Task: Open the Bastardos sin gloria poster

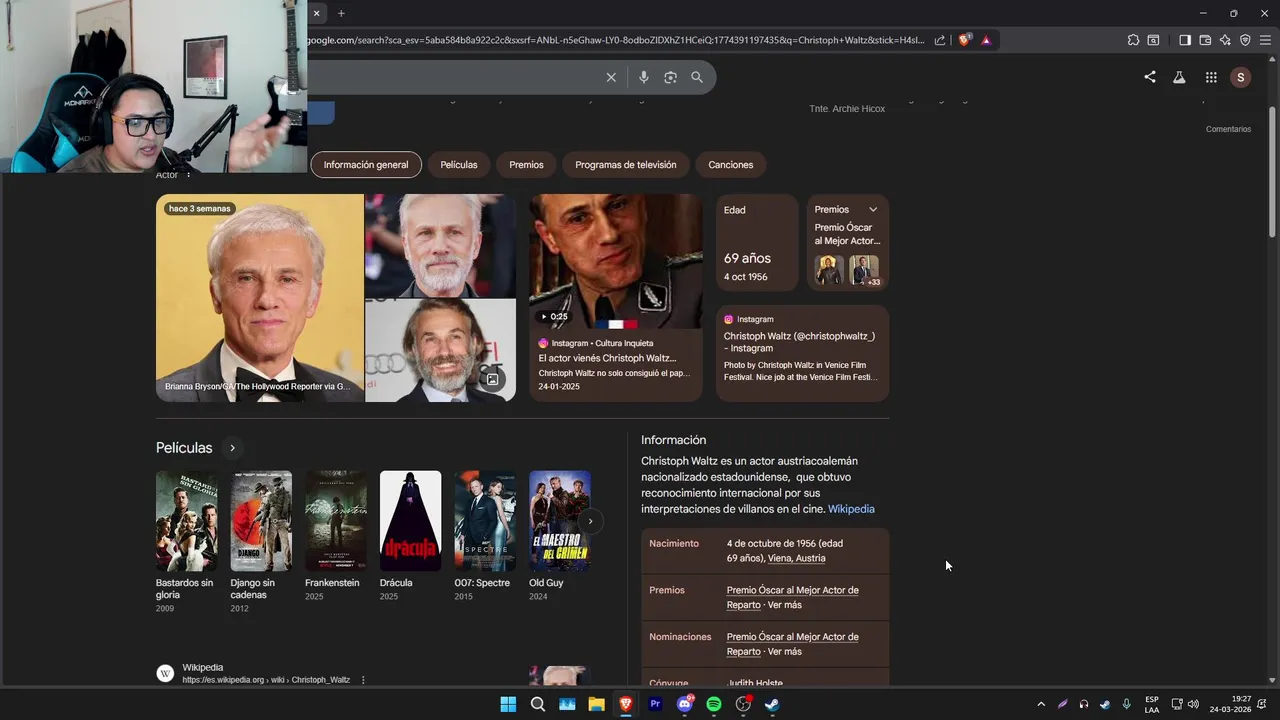Action: [x=186, y=521]
